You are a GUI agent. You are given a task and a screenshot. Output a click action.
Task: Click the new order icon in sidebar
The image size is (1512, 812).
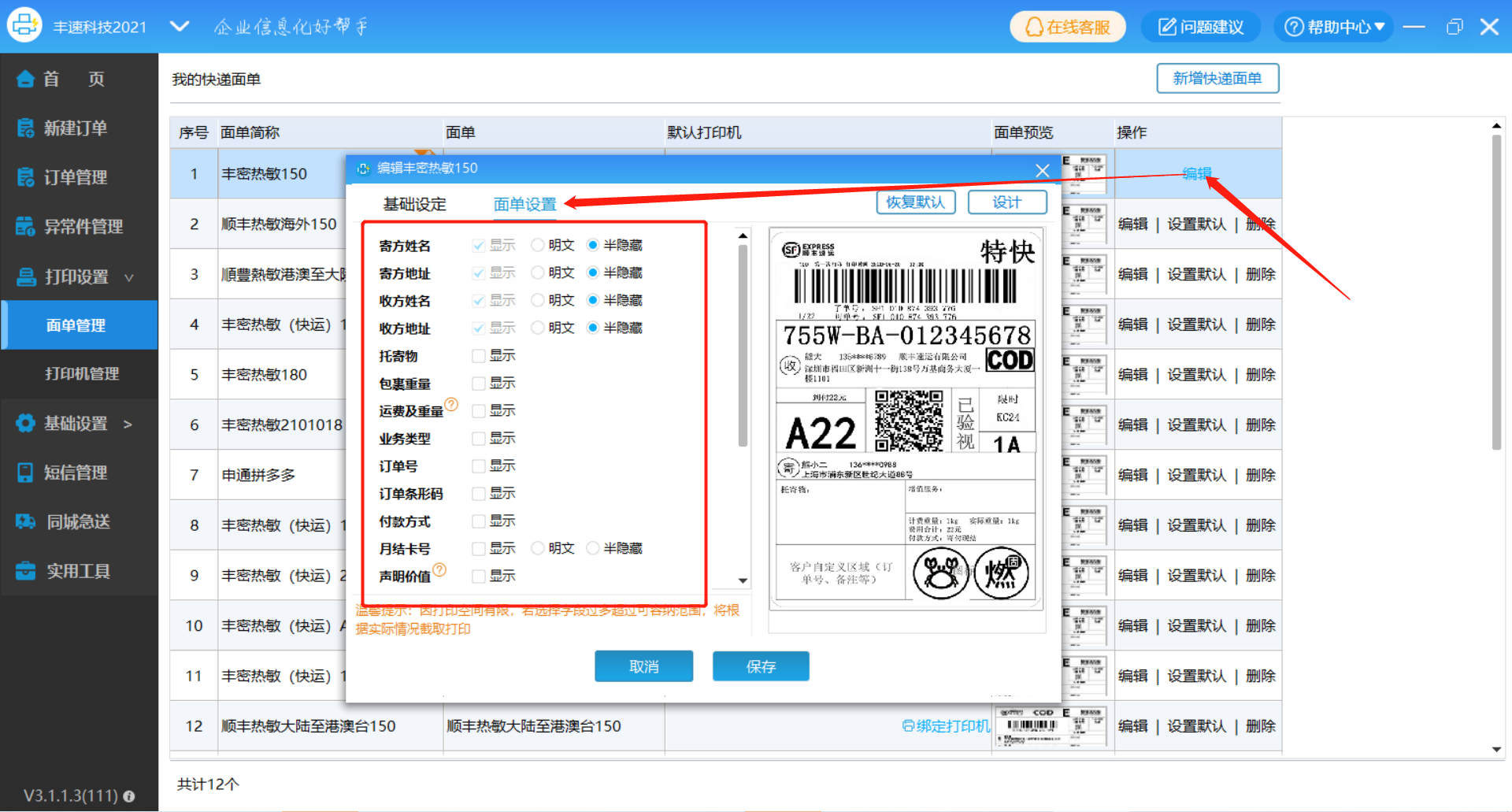point(26,128)
